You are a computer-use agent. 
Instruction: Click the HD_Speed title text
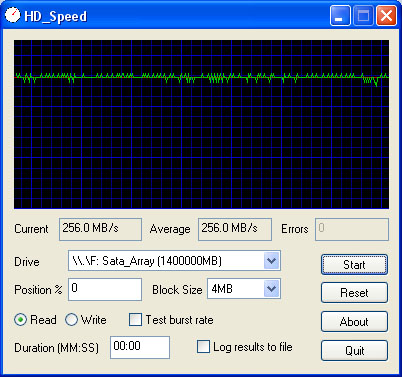point(56,16)
